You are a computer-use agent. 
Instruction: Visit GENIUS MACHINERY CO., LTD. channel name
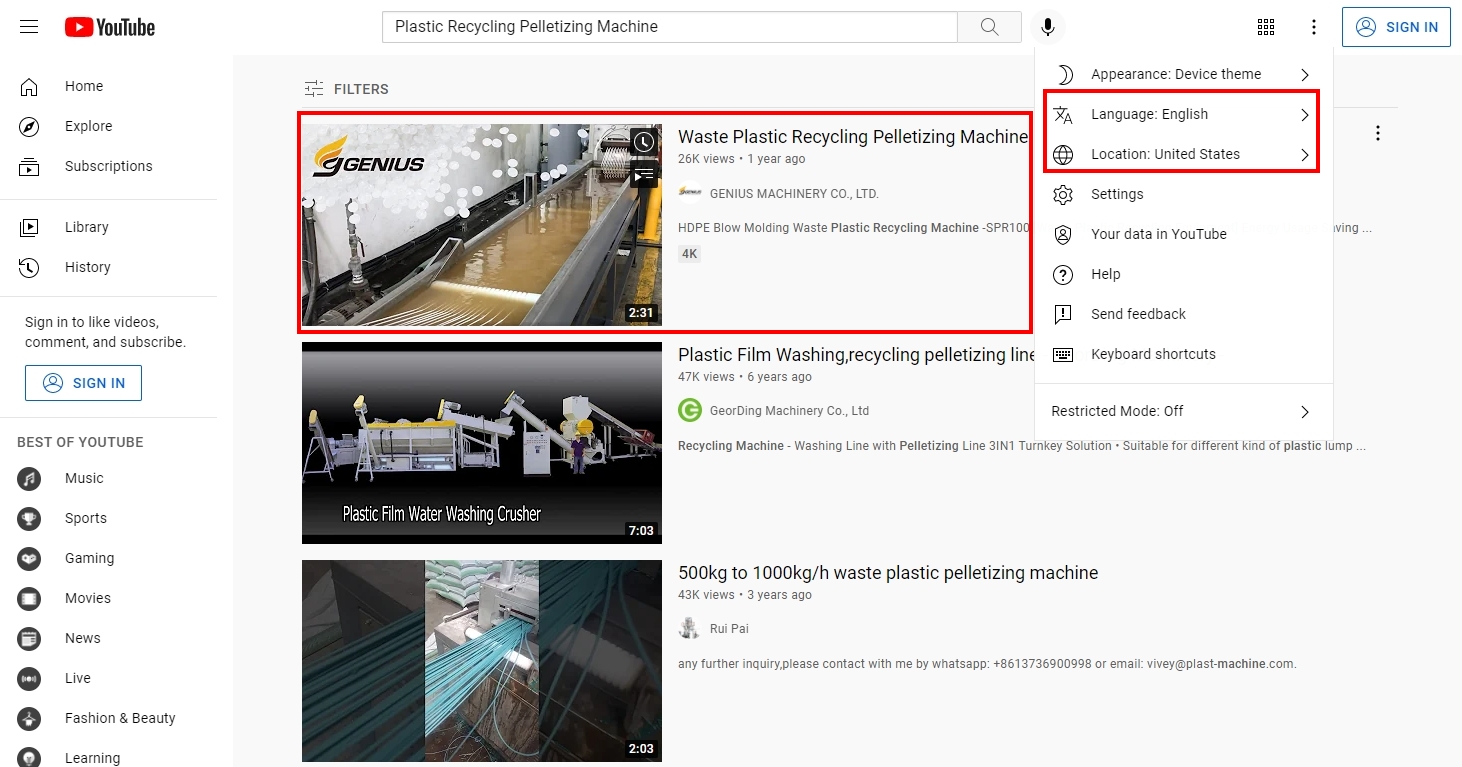pos(794,194)
